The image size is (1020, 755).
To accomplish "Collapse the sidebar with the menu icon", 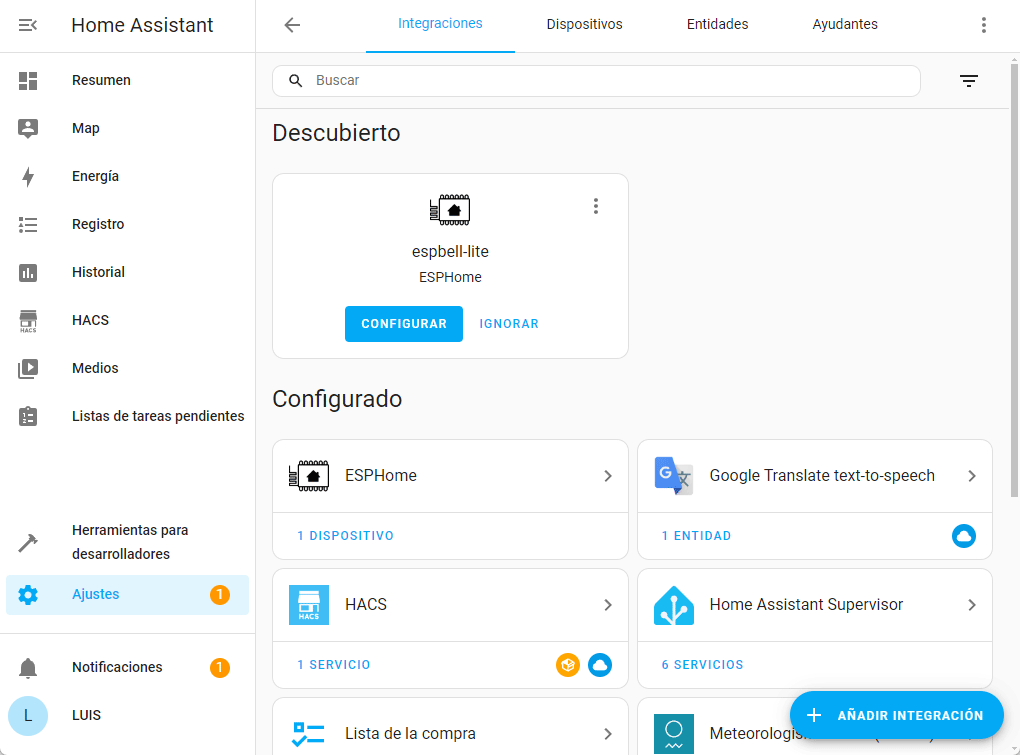I will tap(28, 25).
